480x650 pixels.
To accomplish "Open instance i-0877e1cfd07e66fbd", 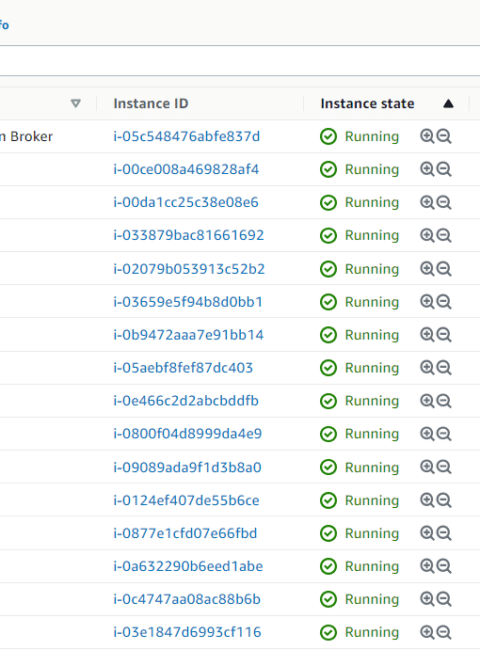I will point(185,533).
